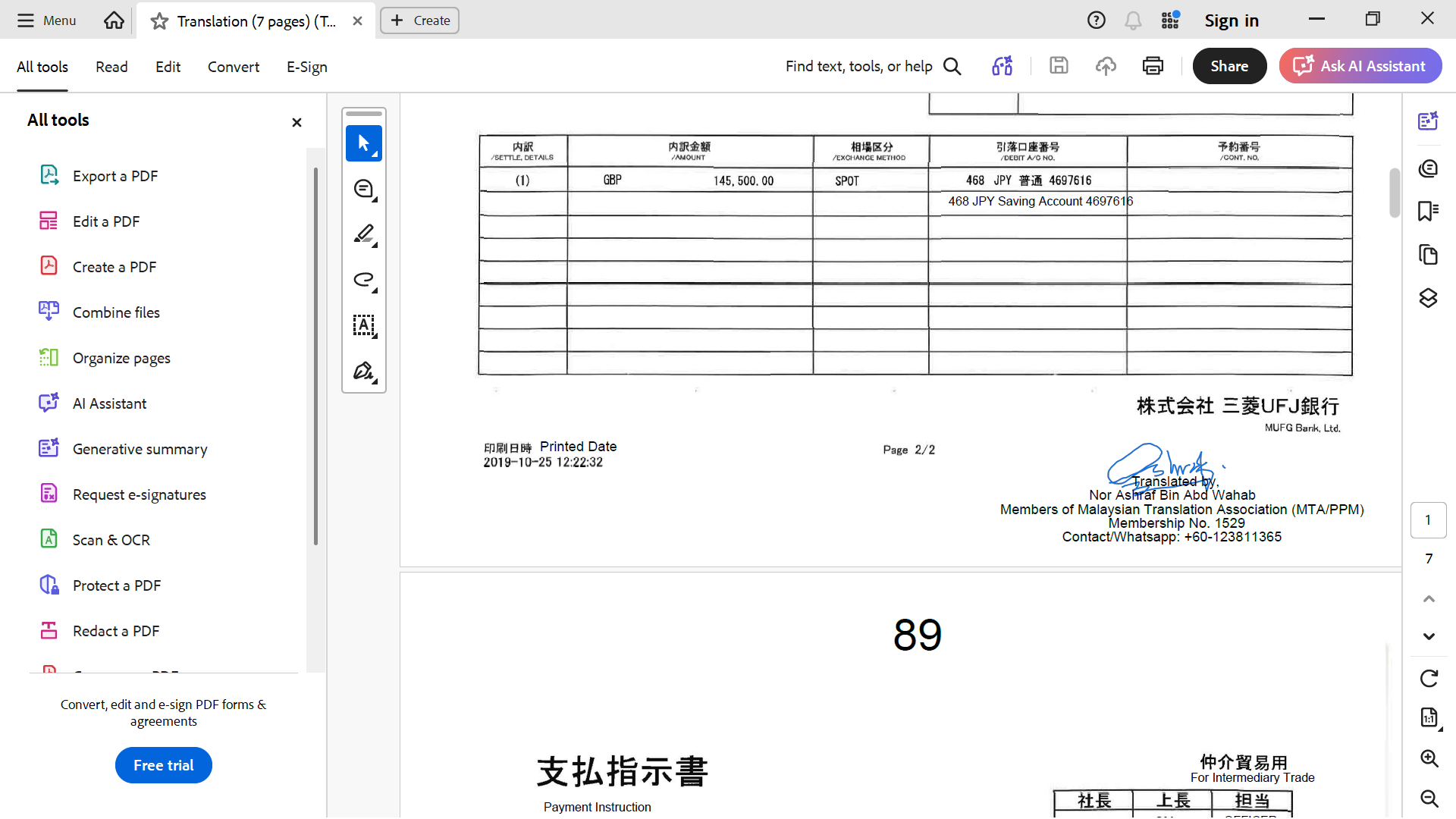This screenshot has width=1456, height=819.
Task: Show notifications bell
Action: tap(1133, 20)
